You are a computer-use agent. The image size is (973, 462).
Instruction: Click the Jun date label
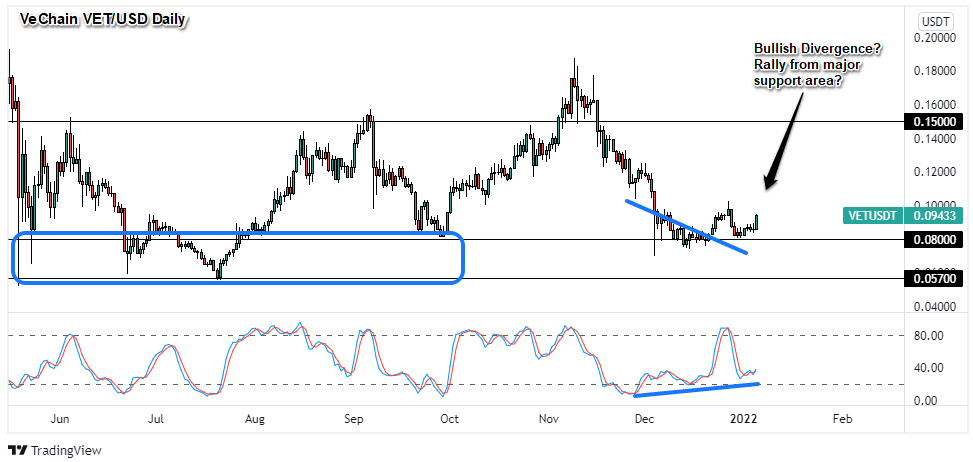tap(60, 419)
